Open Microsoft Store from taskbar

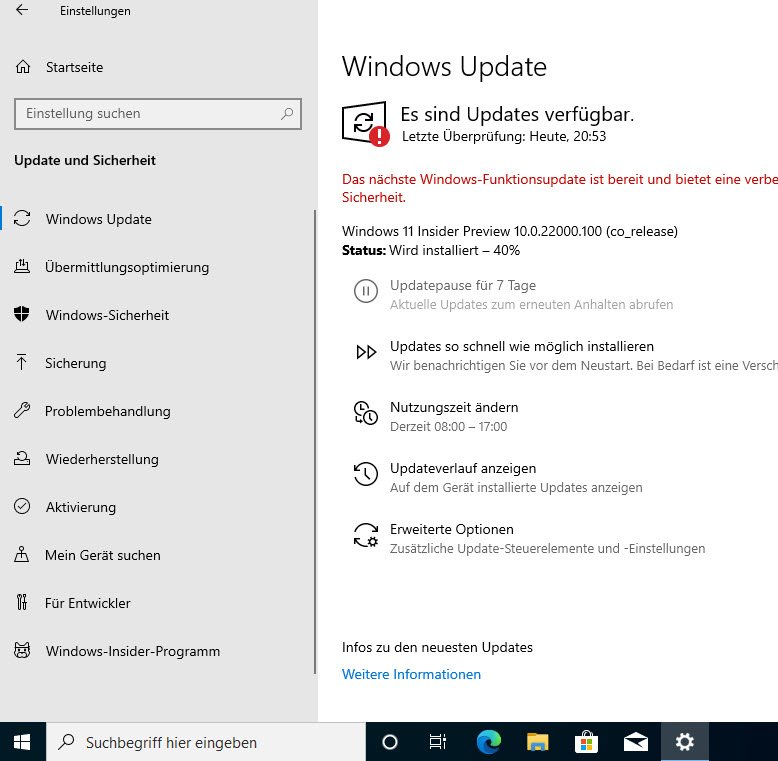click(x=586, y=742)
